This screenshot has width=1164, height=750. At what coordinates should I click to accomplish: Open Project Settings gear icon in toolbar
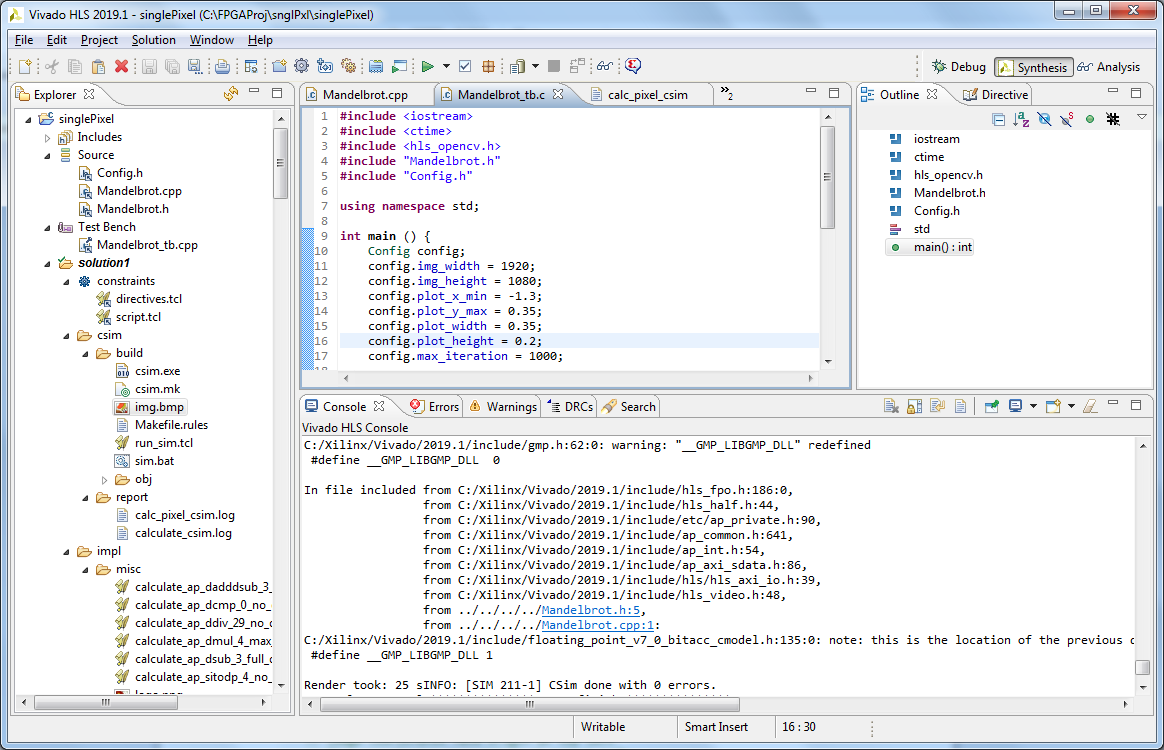tap(301, 67)
